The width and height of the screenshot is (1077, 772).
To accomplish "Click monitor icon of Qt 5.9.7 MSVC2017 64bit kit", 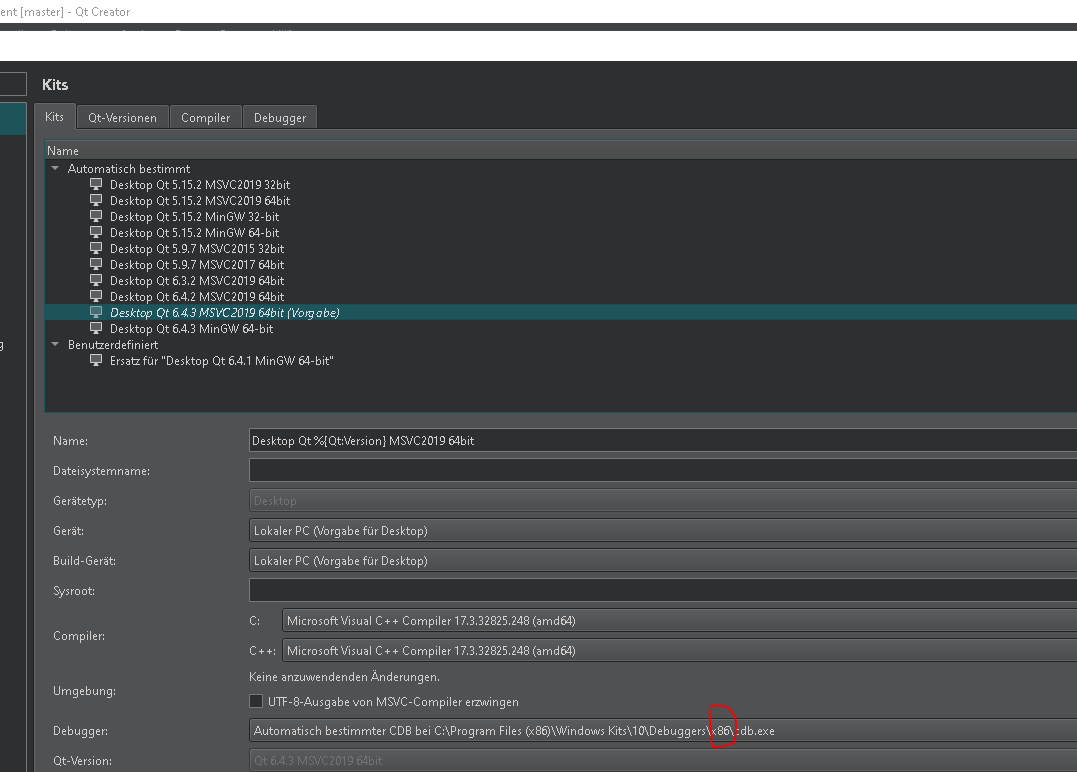I will (x=96, y=264).
